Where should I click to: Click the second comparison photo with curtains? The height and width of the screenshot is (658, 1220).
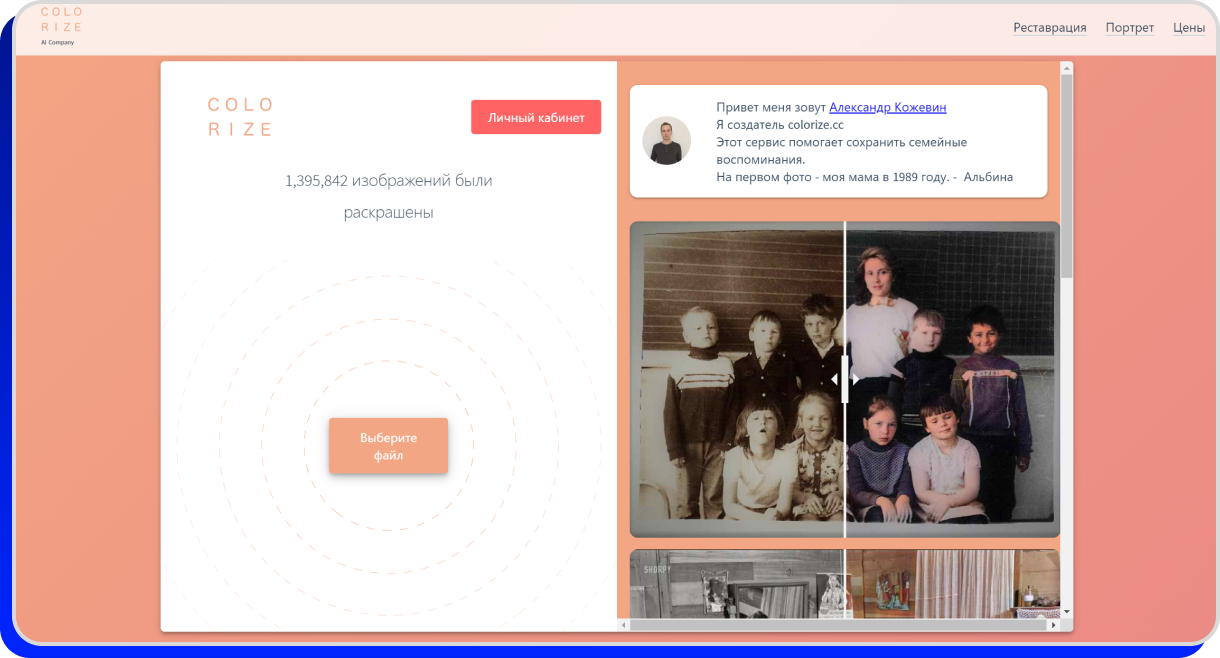[845, 584]
